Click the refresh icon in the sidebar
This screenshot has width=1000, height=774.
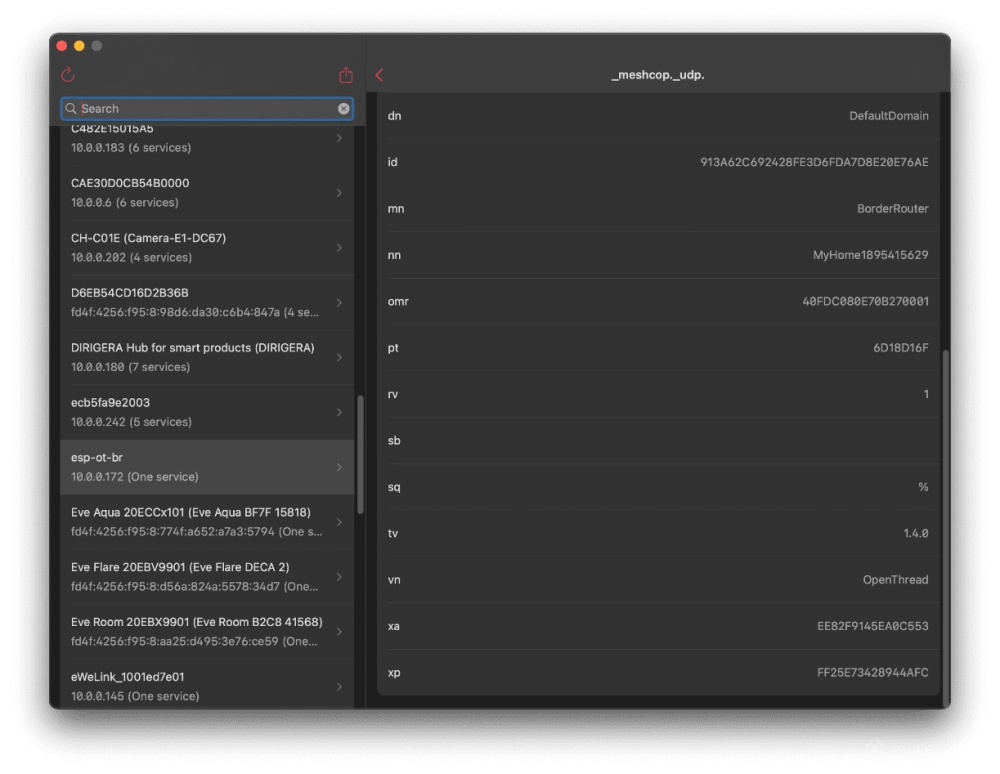pos(68,75)
